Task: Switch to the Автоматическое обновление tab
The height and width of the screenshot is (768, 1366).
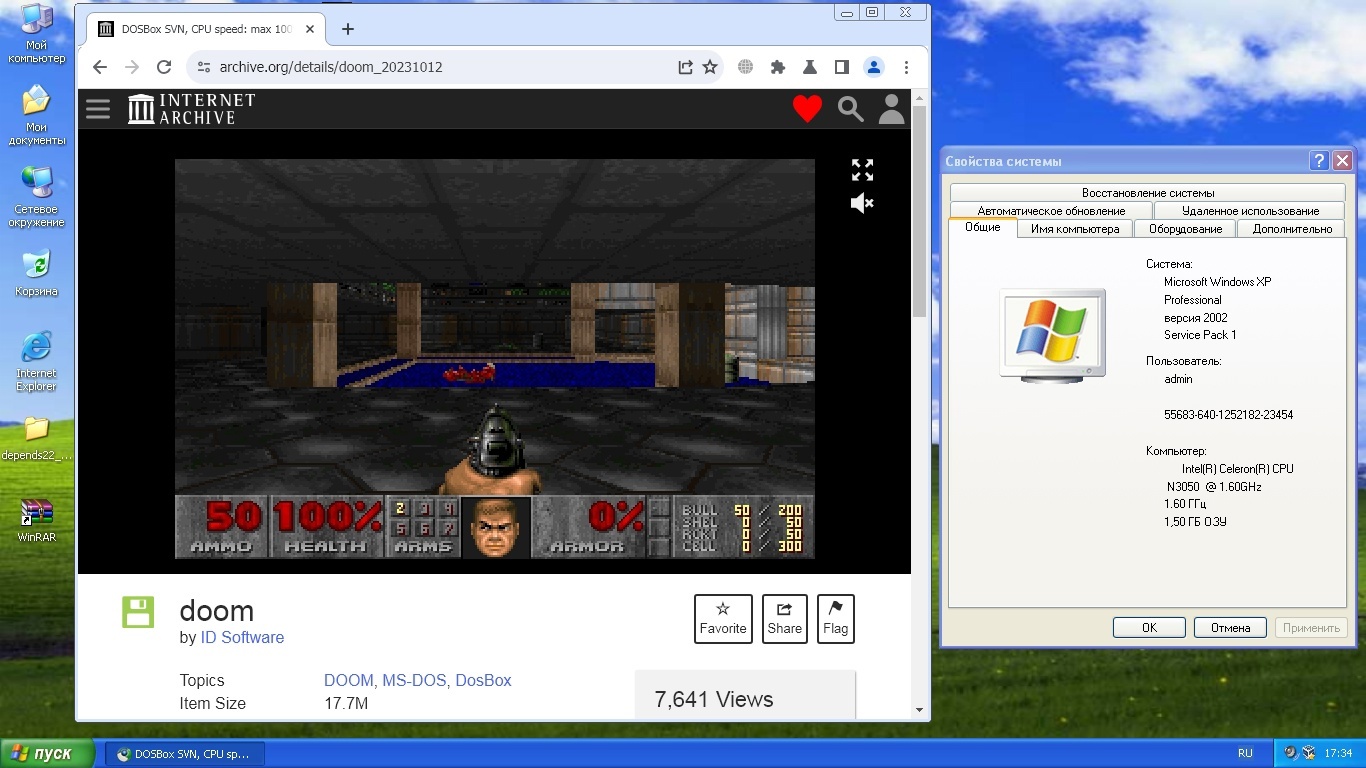Action: pyautogui.click(x=1051, y=211)
